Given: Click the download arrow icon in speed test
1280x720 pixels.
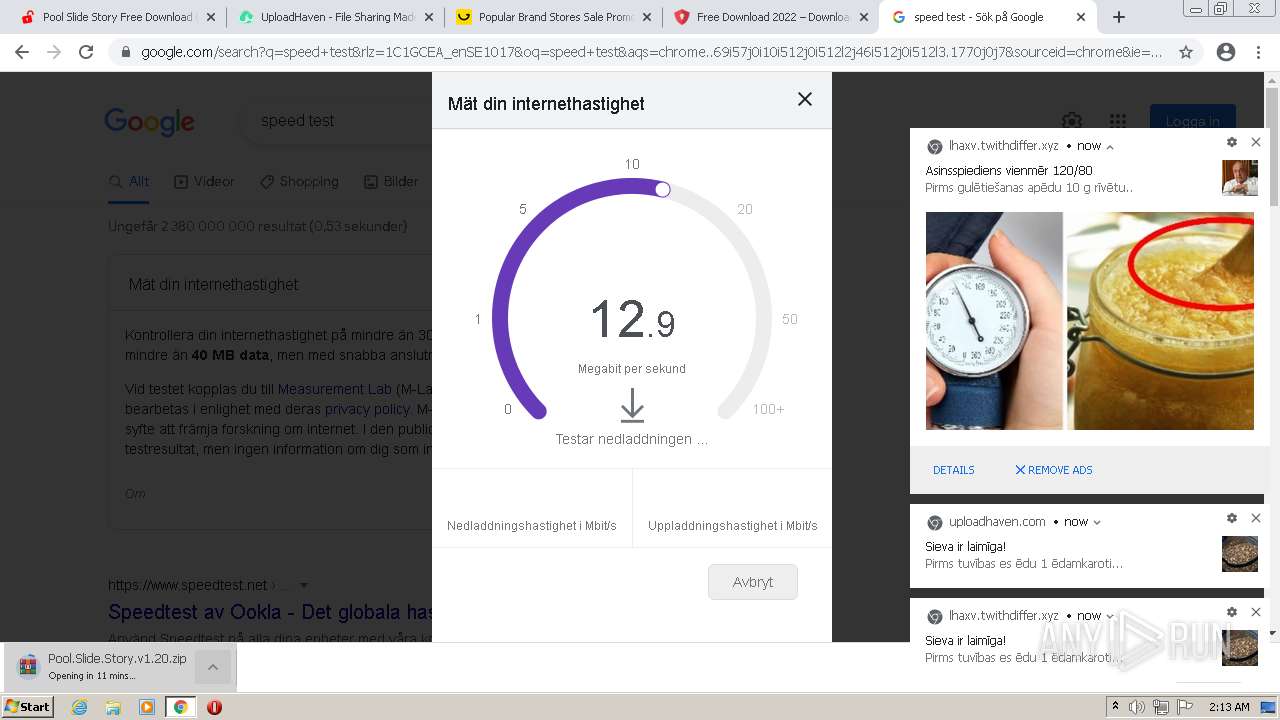Looking at the screenshot, I should pyautogui.click(x=632, y=405).
